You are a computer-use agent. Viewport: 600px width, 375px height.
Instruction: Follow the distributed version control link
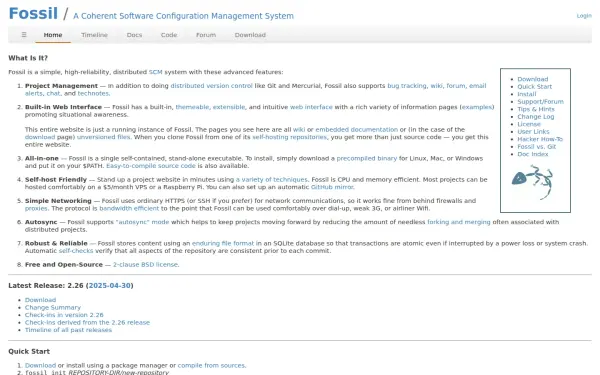pos(212,86)
